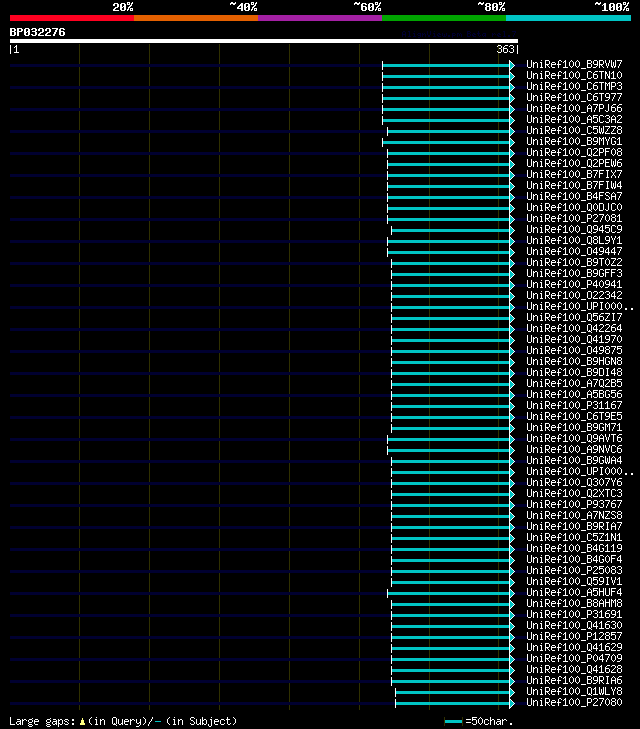Open hit UniRef100_C6TN10
The width and height of the screenshot is (640, 729).
coord(574,75)
